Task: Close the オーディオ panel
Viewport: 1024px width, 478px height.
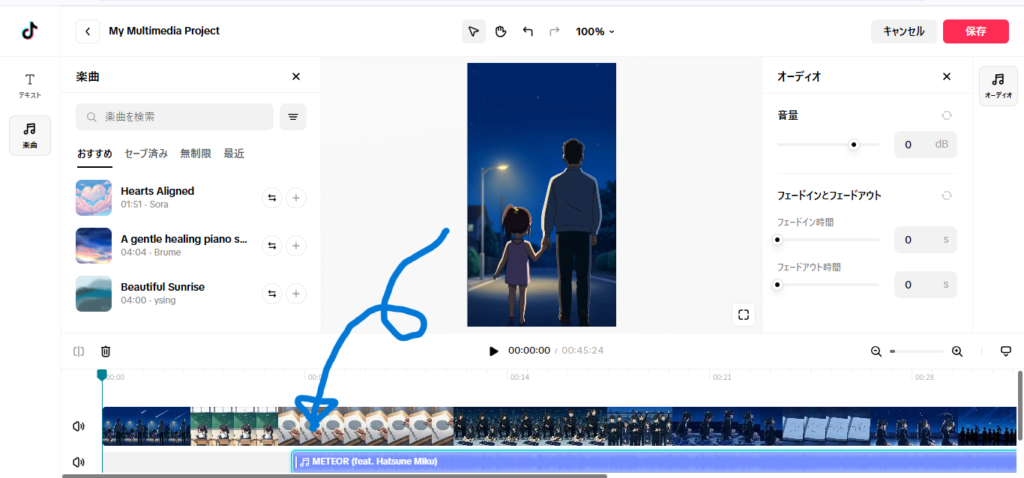Action: click(946, 77)
